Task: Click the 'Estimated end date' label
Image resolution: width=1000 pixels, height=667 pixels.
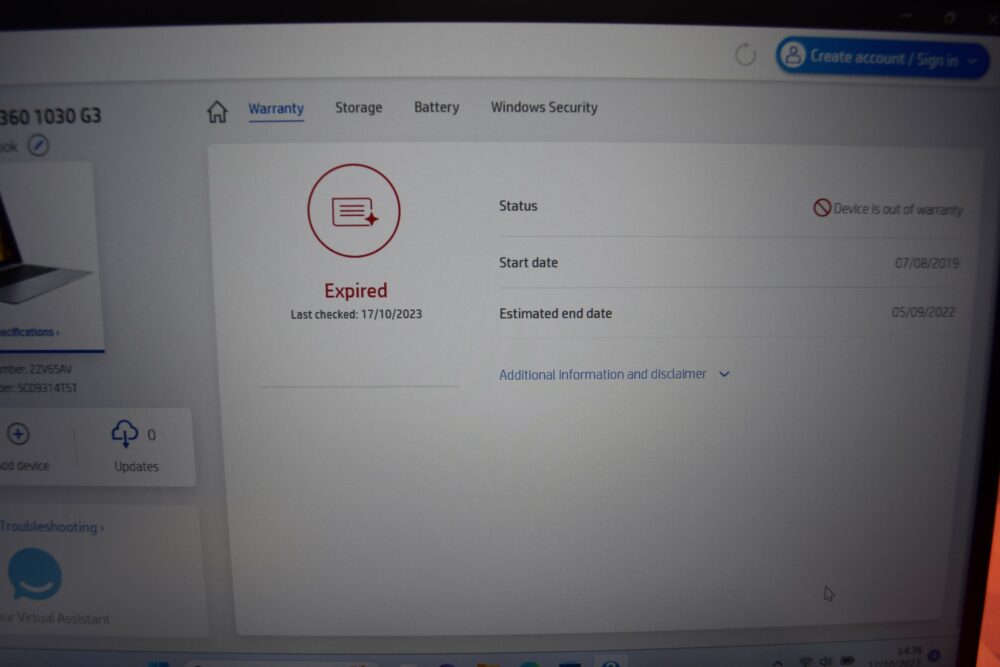Action: click(x=555, y=314)
